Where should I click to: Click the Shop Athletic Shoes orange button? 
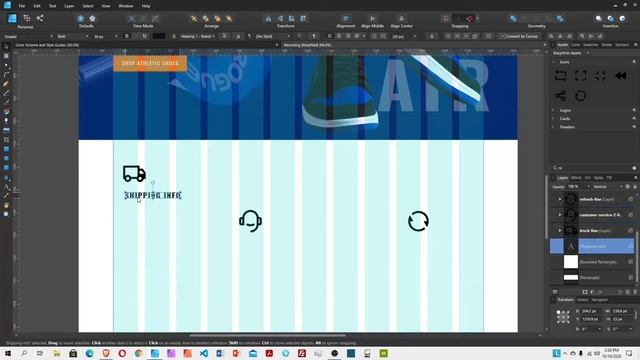[150, 63]
